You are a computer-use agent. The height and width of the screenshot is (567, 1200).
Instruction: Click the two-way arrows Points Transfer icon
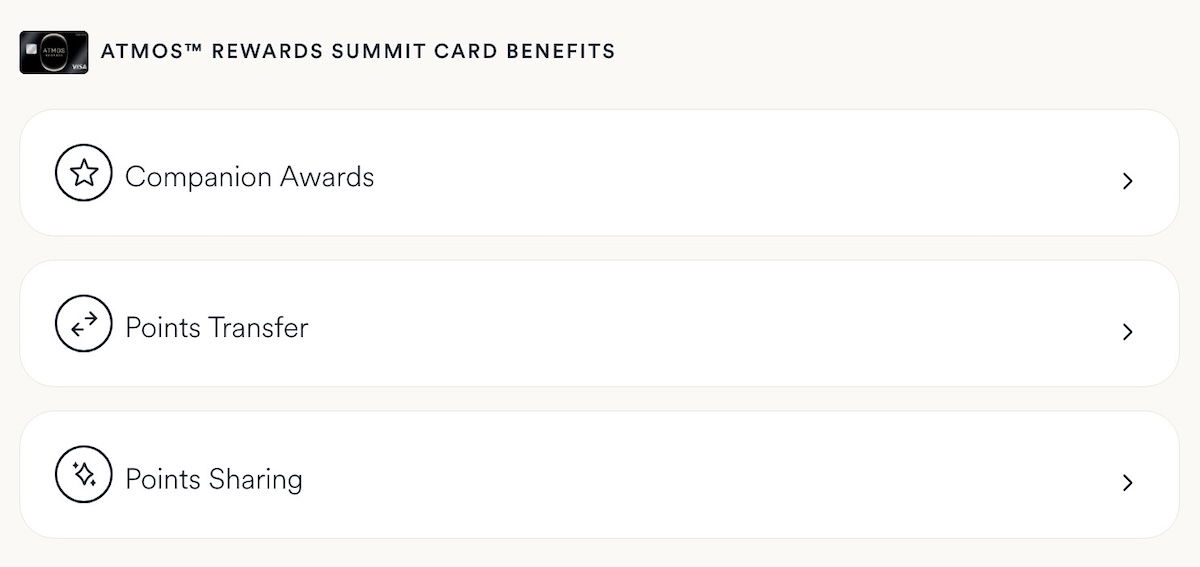[84, 324]
